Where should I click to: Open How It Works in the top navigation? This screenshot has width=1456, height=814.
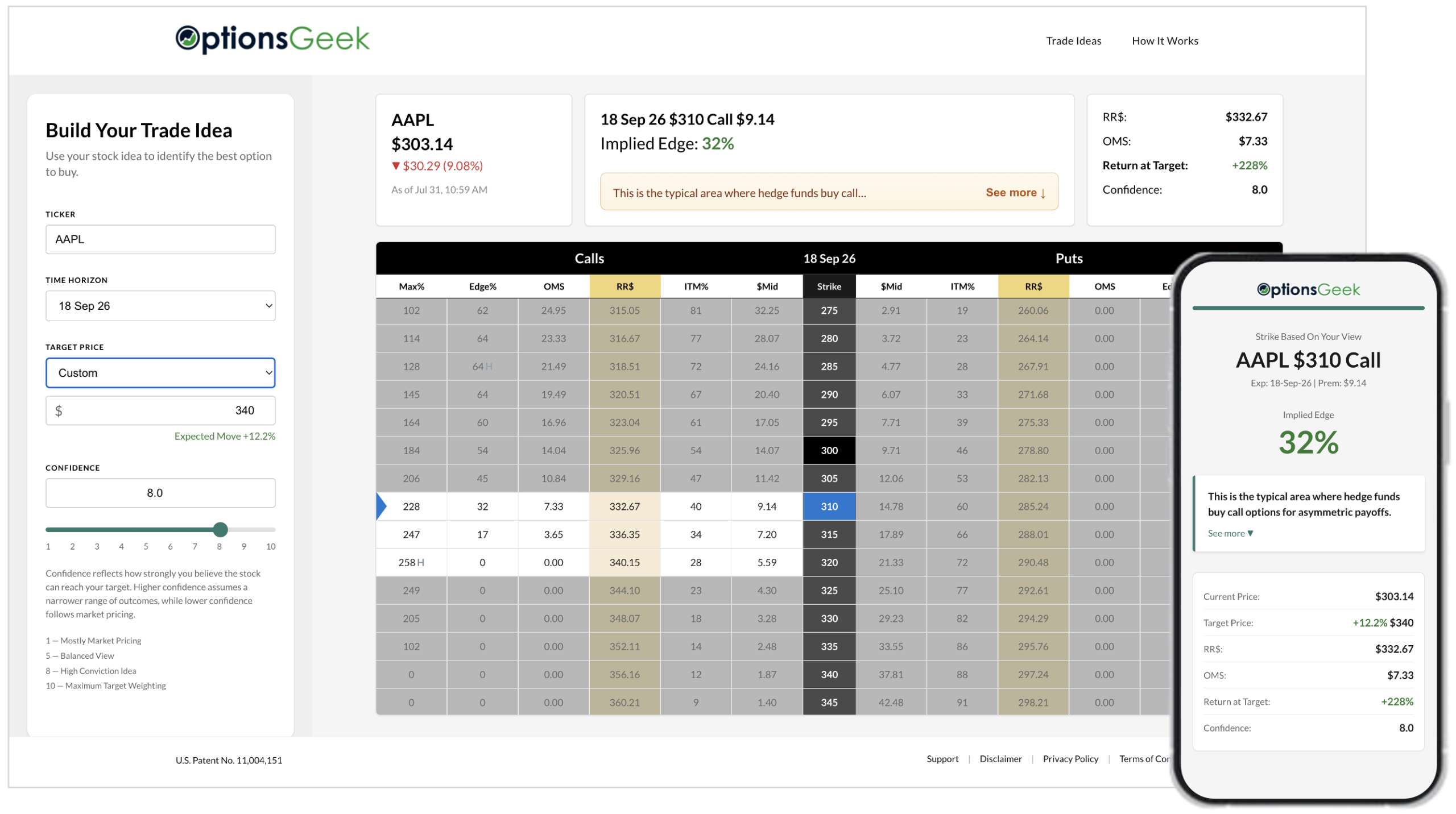click(x=1165, y=41)
